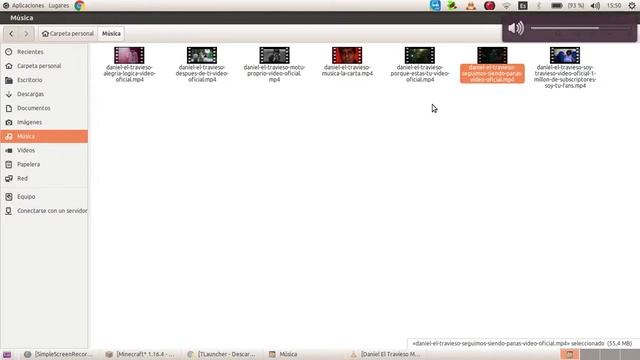
Task: Select Música in the sidebar
Action: click(x=44, y=136)
